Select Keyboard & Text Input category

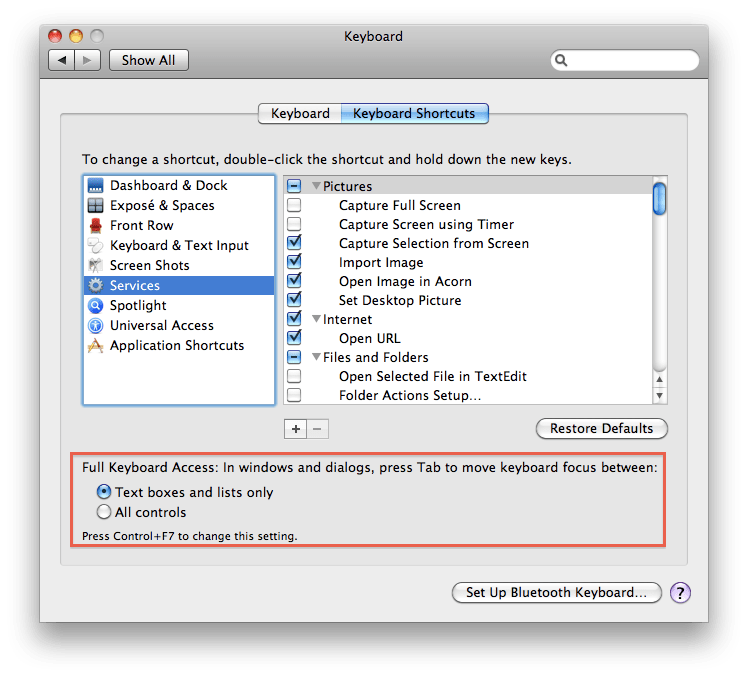(x=179, y=246)
